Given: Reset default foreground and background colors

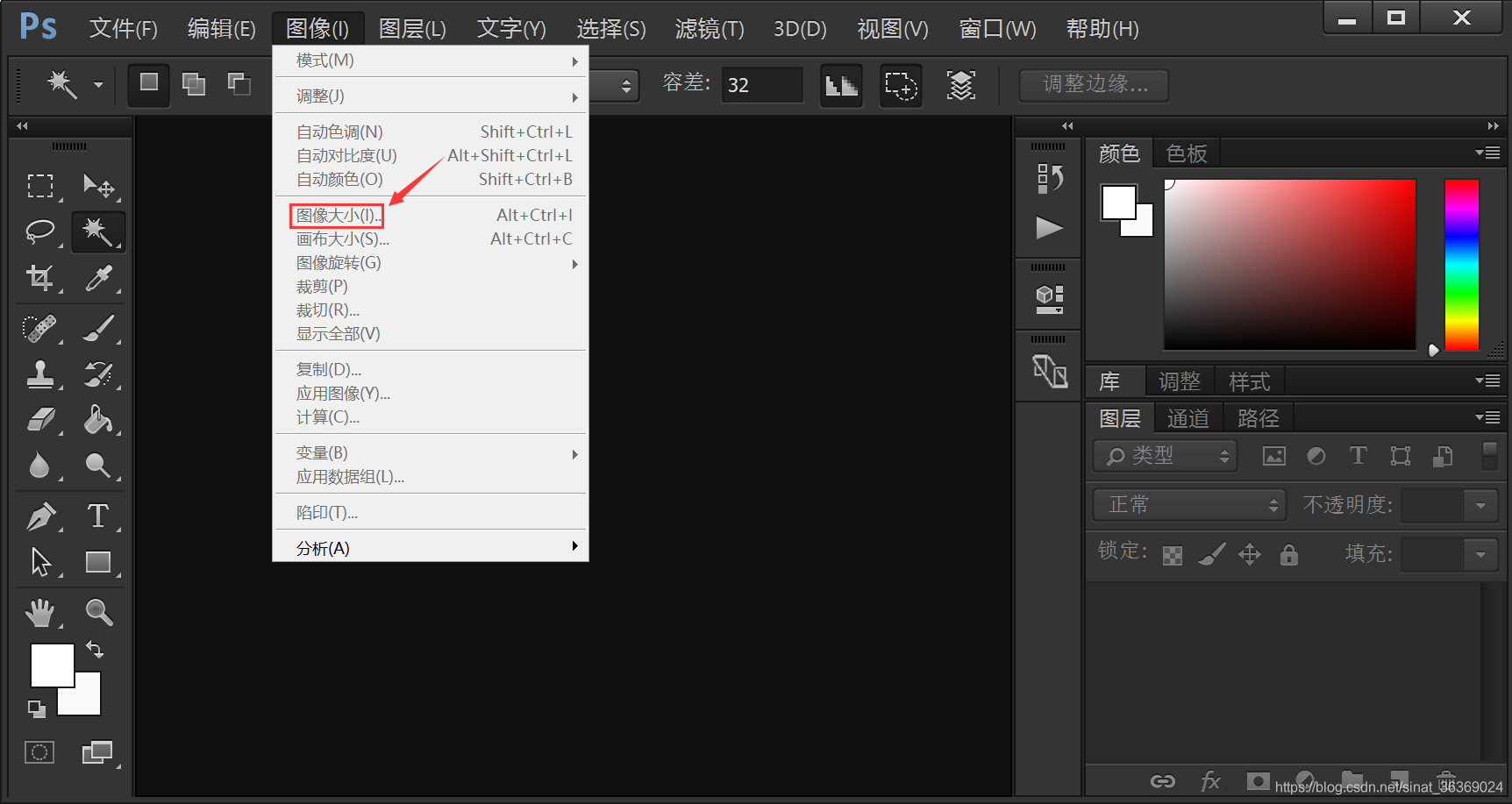Looking at the screenshot, I should [x=36, y=708].
